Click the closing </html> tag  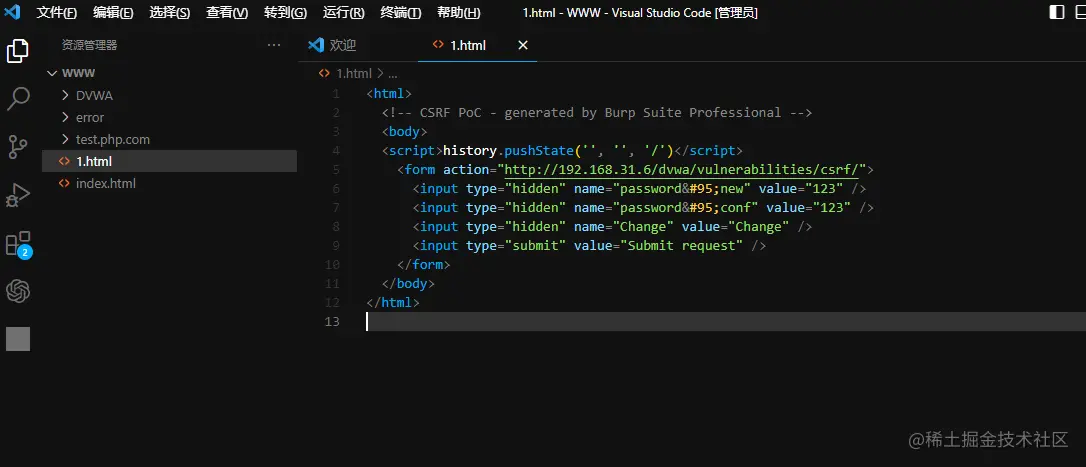pyautogui.click(x=393, y=302)
